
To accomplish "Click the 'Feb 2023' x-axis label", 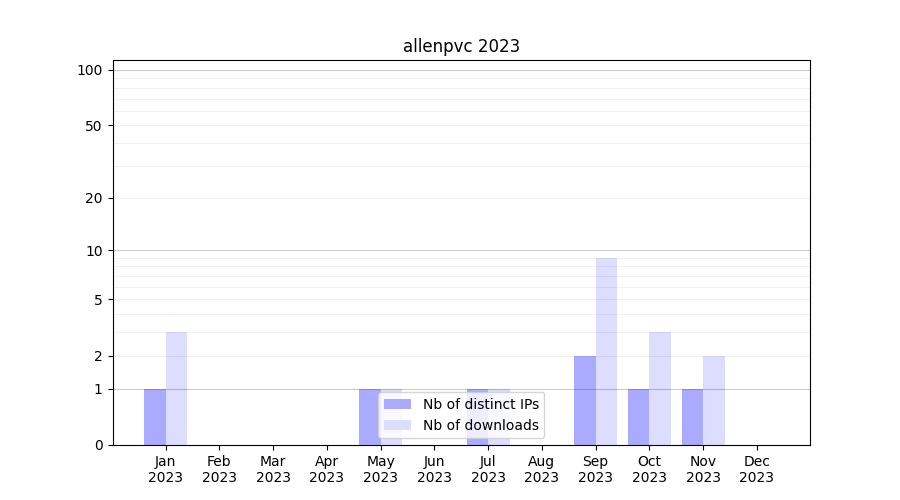I will pos(219,469).
